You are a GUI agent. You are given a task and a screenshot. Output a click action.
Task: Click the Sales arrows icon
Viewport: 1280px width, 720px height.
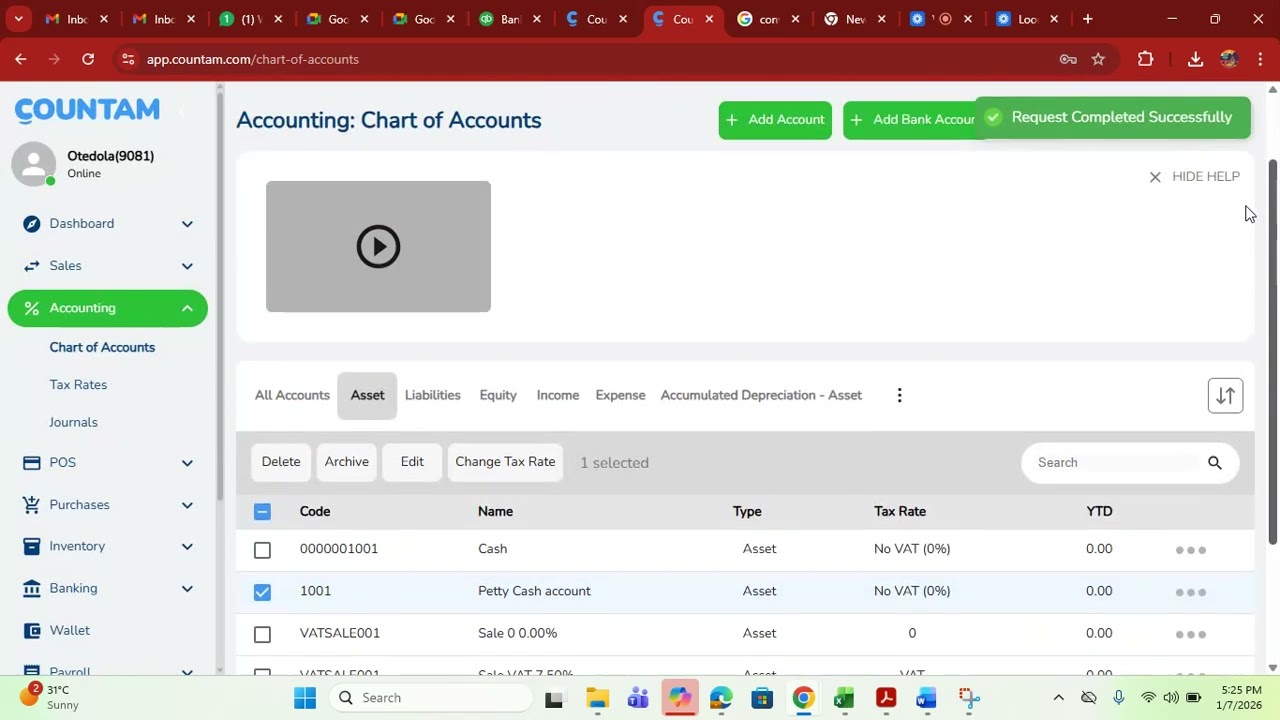coord(32,266)
